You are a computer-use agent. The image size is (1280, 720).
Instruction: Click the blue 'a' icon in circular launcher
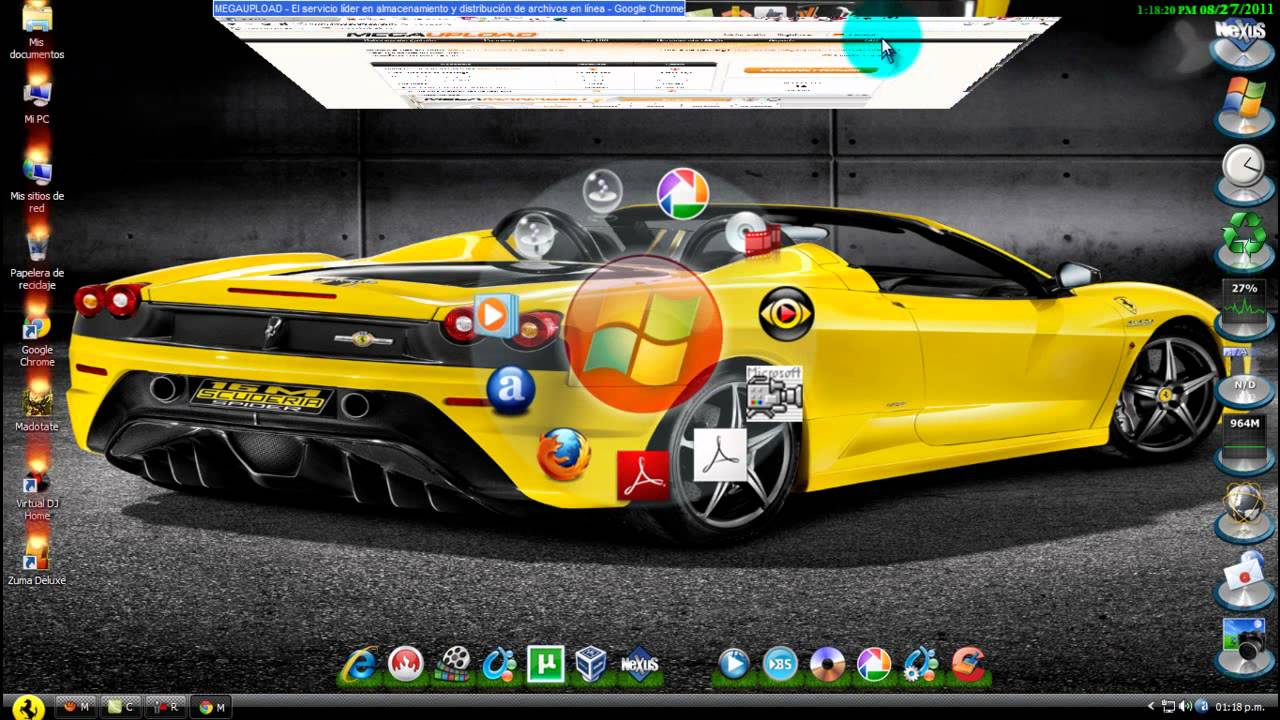pos(511,389)
